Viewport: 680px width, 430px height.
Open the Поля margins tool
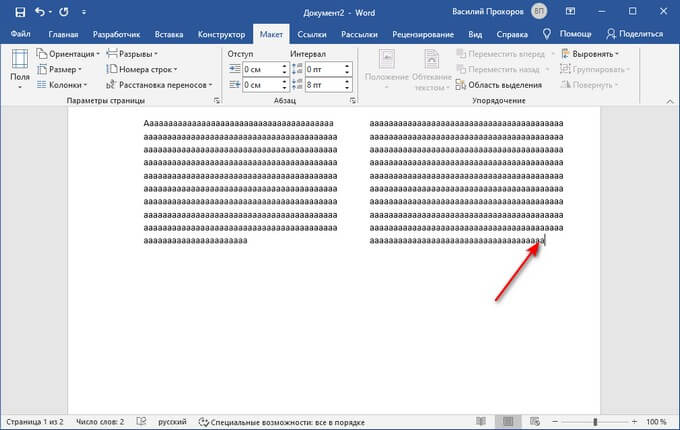point(20,69)
